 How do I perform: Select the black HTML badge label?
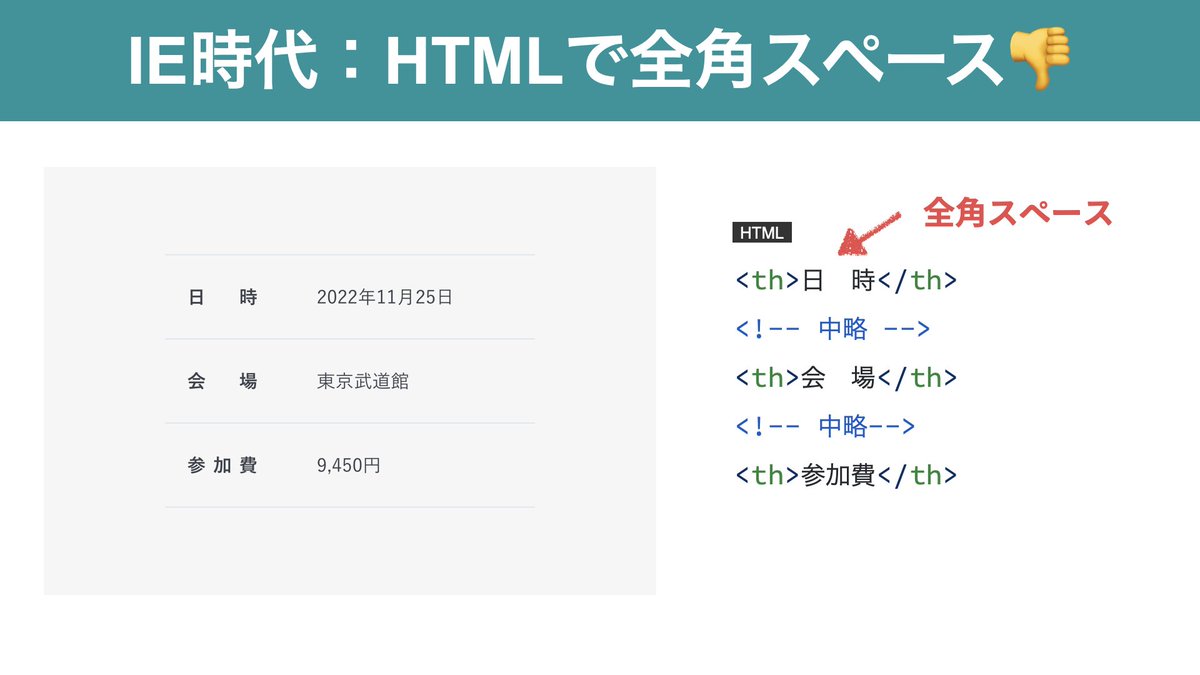(763, 233)
